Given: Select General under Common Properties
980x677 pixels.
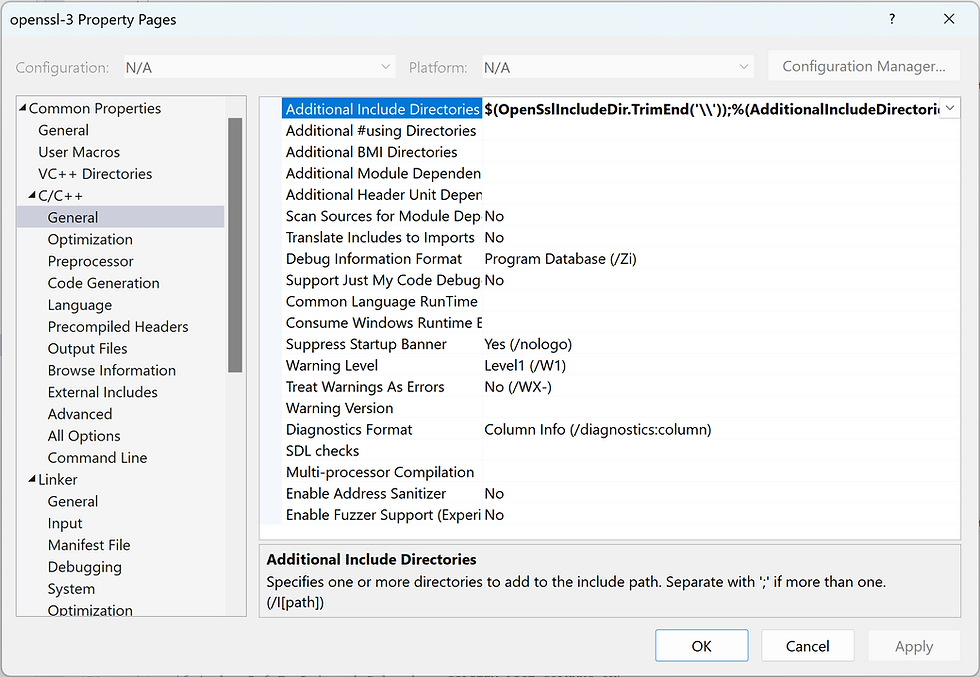Looking at the screenshot, I should [63, 130].
